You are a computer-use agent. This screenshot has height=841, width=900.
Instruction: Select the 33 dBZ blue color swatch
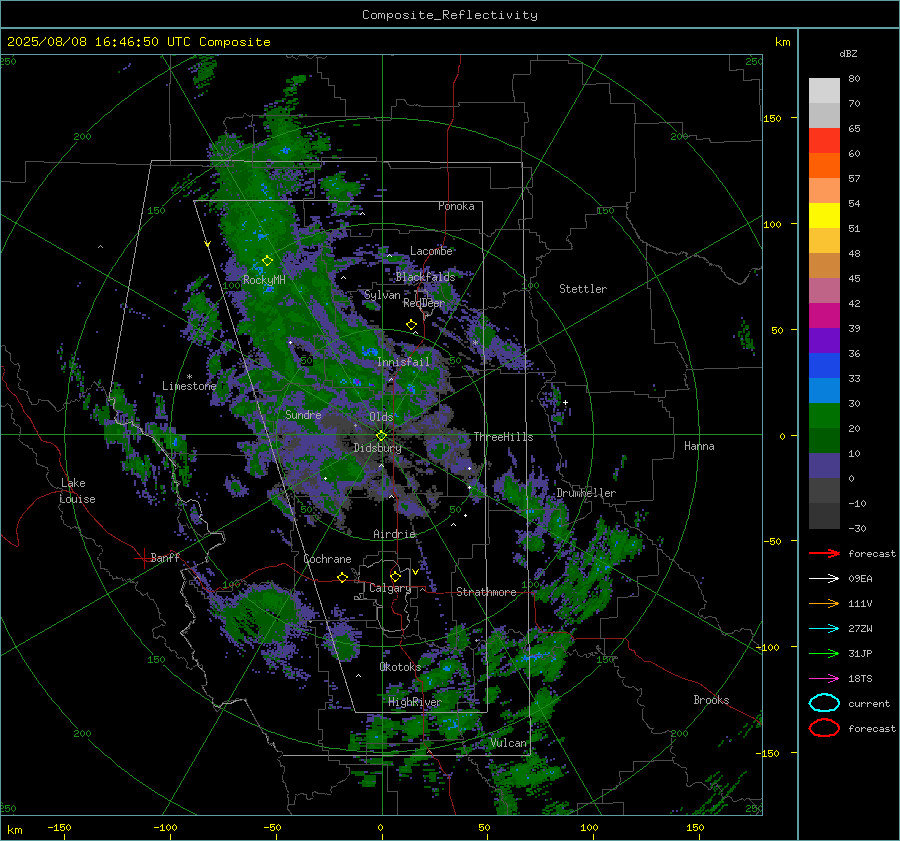point(824,366)
